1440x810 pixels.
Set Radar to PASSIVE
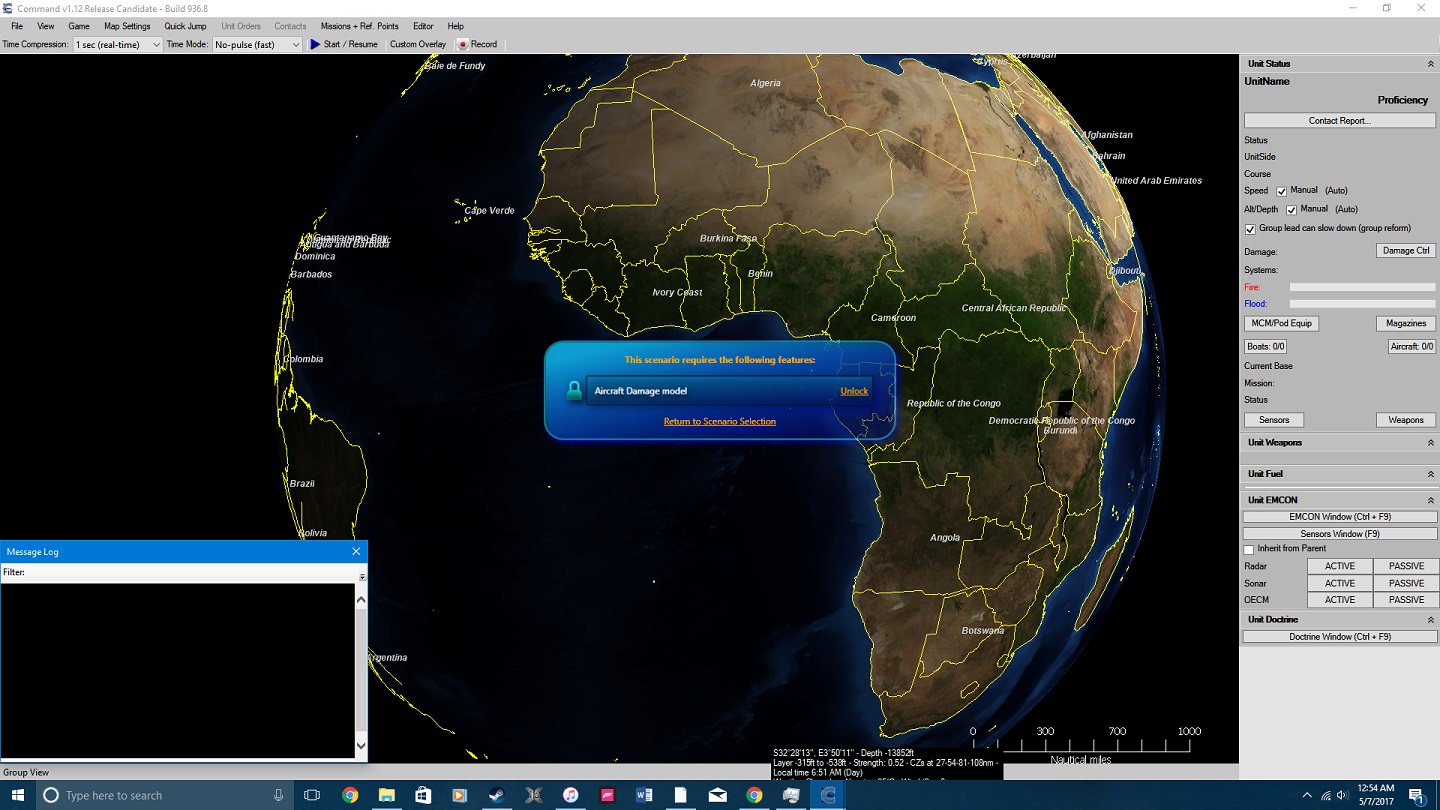(x=1406, y=566)
